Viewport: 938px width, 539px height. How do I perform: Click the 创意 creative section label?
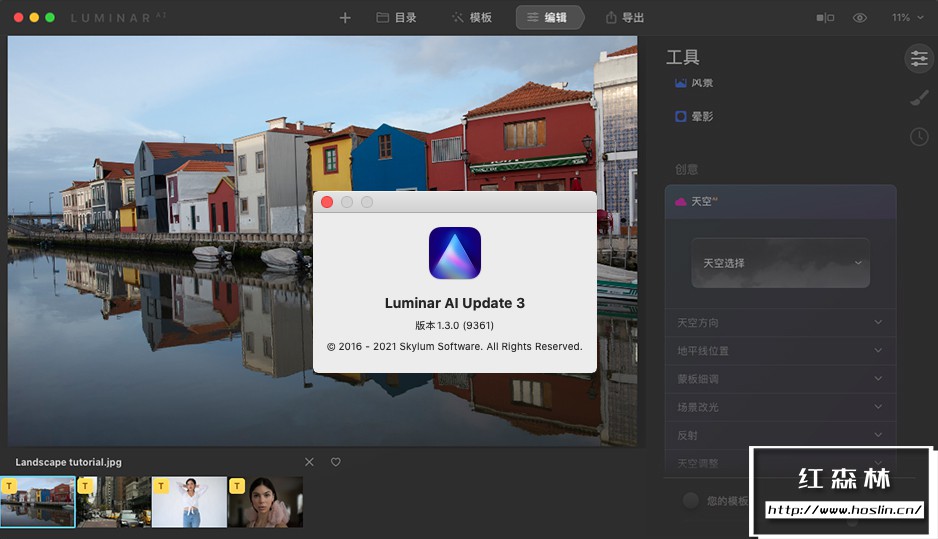click(686, 169)
